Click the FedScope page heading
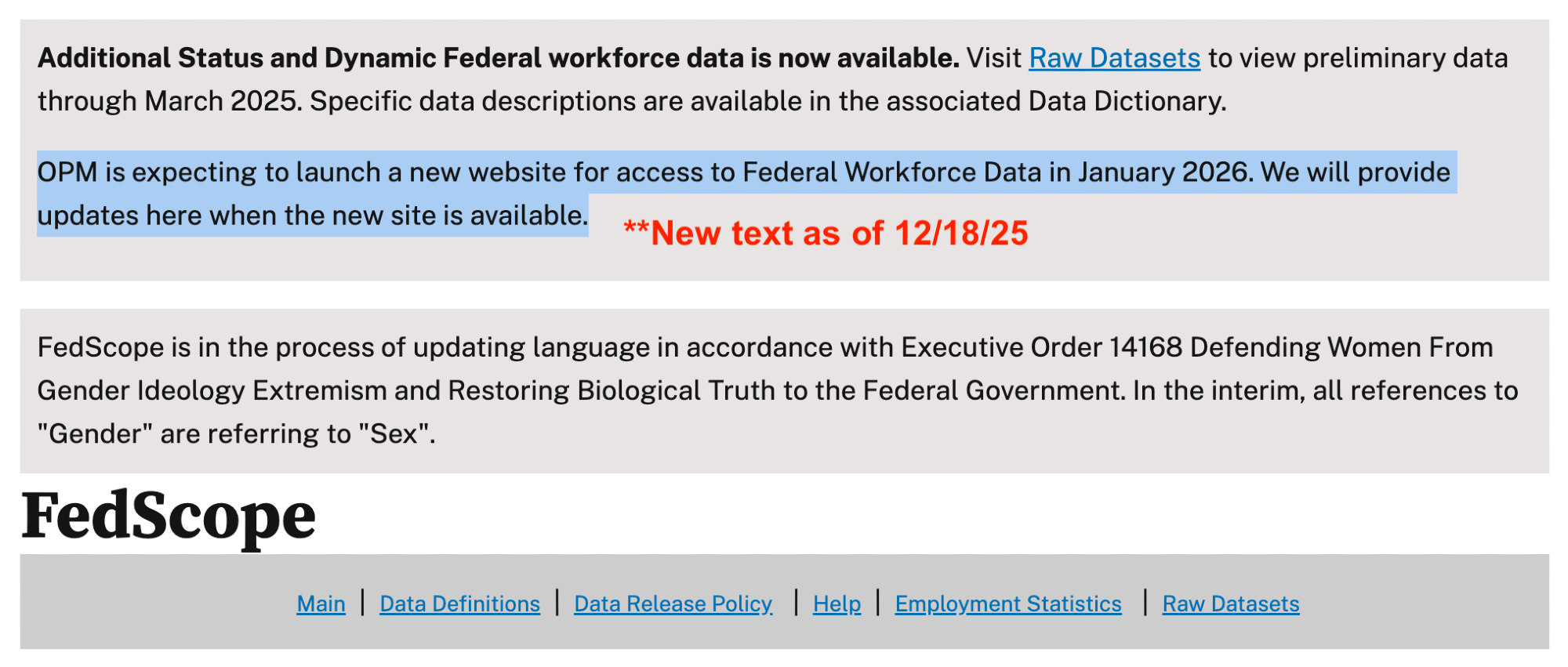The height and width of the screenshot is (667, 1568). point(169,517)
